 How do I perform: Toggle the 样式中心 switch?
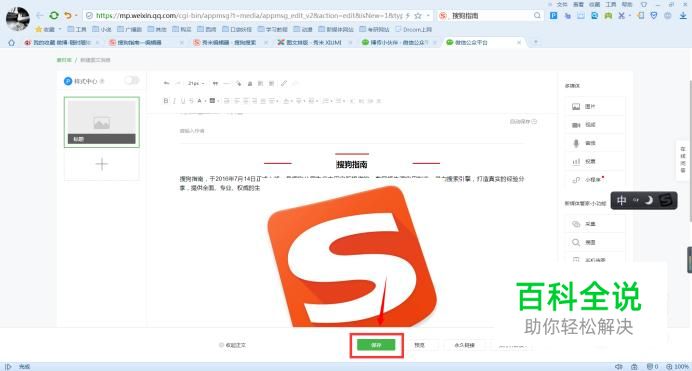pyautogui.click(x=131, y=80)
